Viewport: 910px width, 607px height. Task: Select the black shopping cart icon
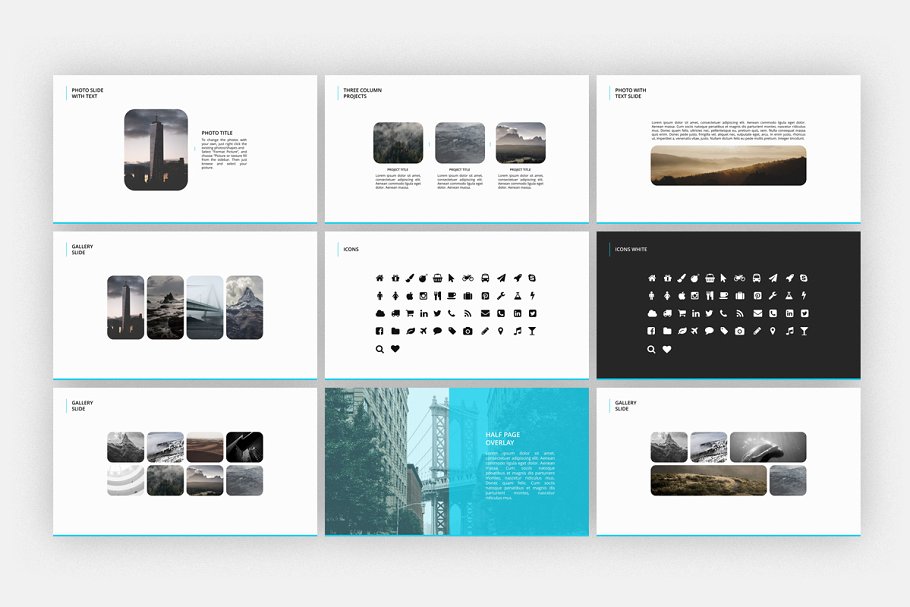pos(410,313)
